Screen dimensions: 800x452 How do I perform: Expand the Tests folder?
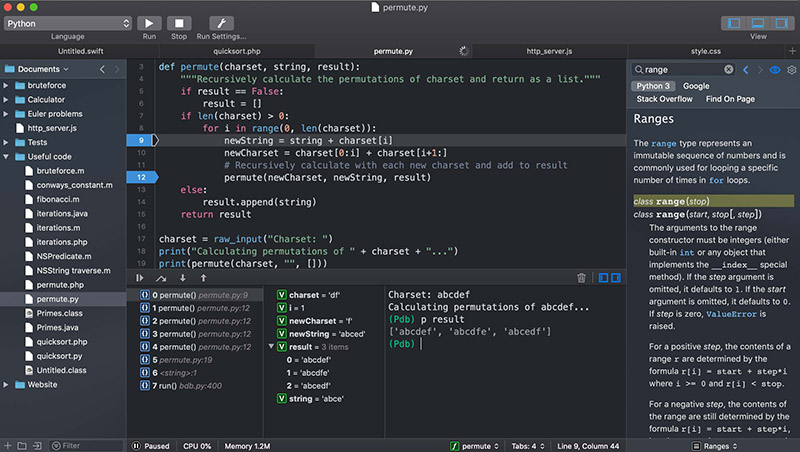[x=6, y=142]
